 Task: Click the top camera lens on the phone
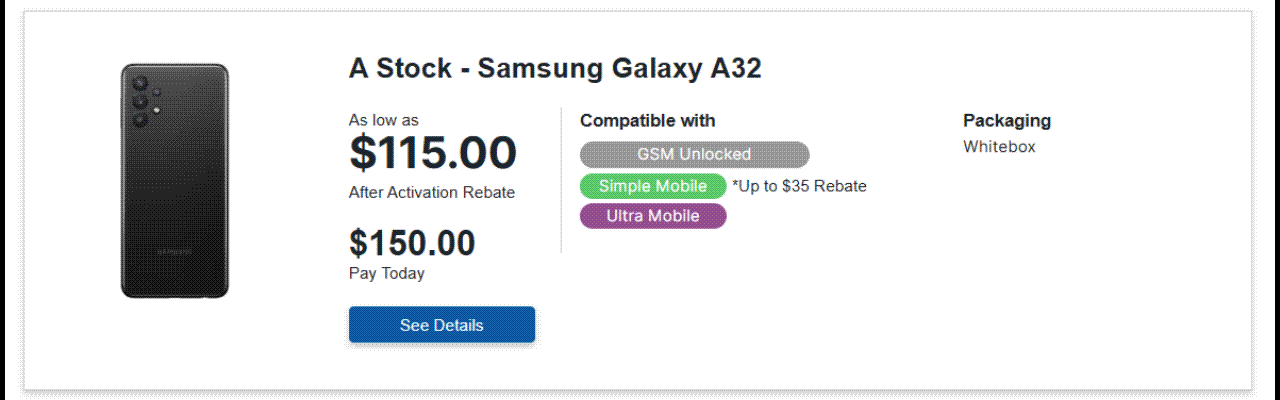coord(140,84)
